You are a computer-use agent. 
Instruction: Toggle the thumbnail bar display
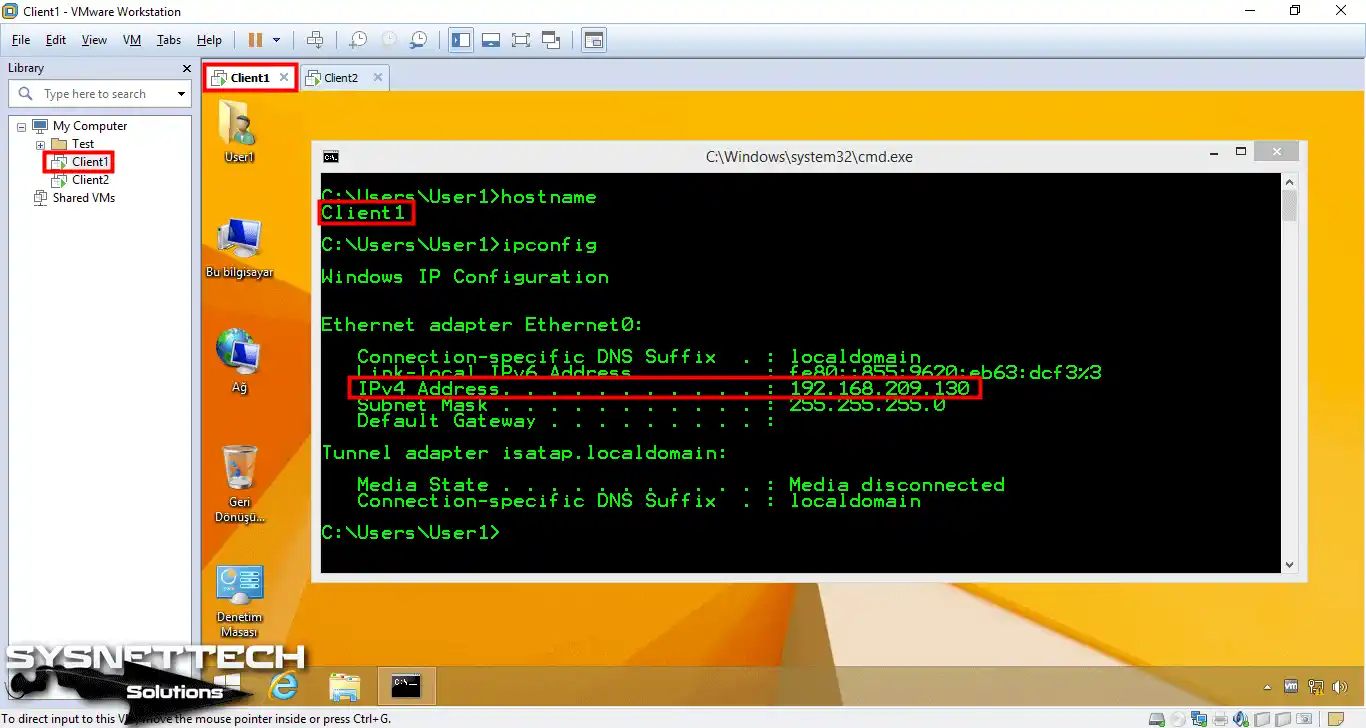490,40
